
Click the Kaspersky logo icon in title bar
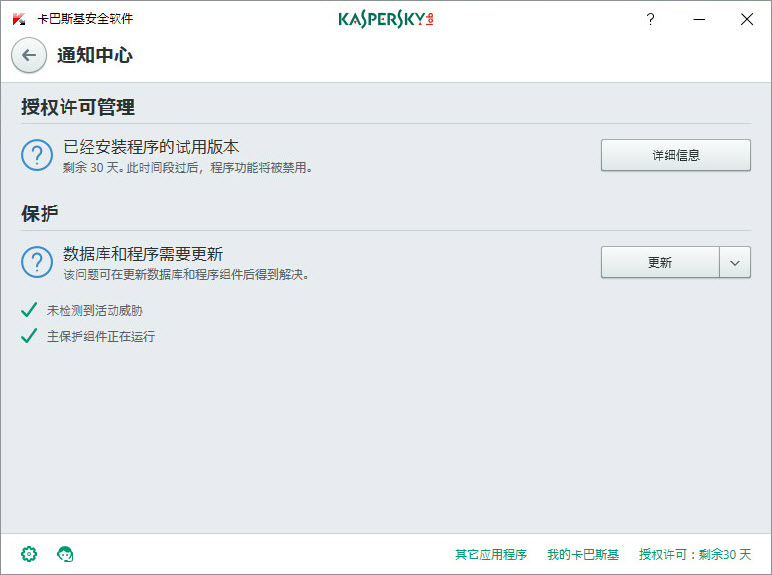(19, 19)
